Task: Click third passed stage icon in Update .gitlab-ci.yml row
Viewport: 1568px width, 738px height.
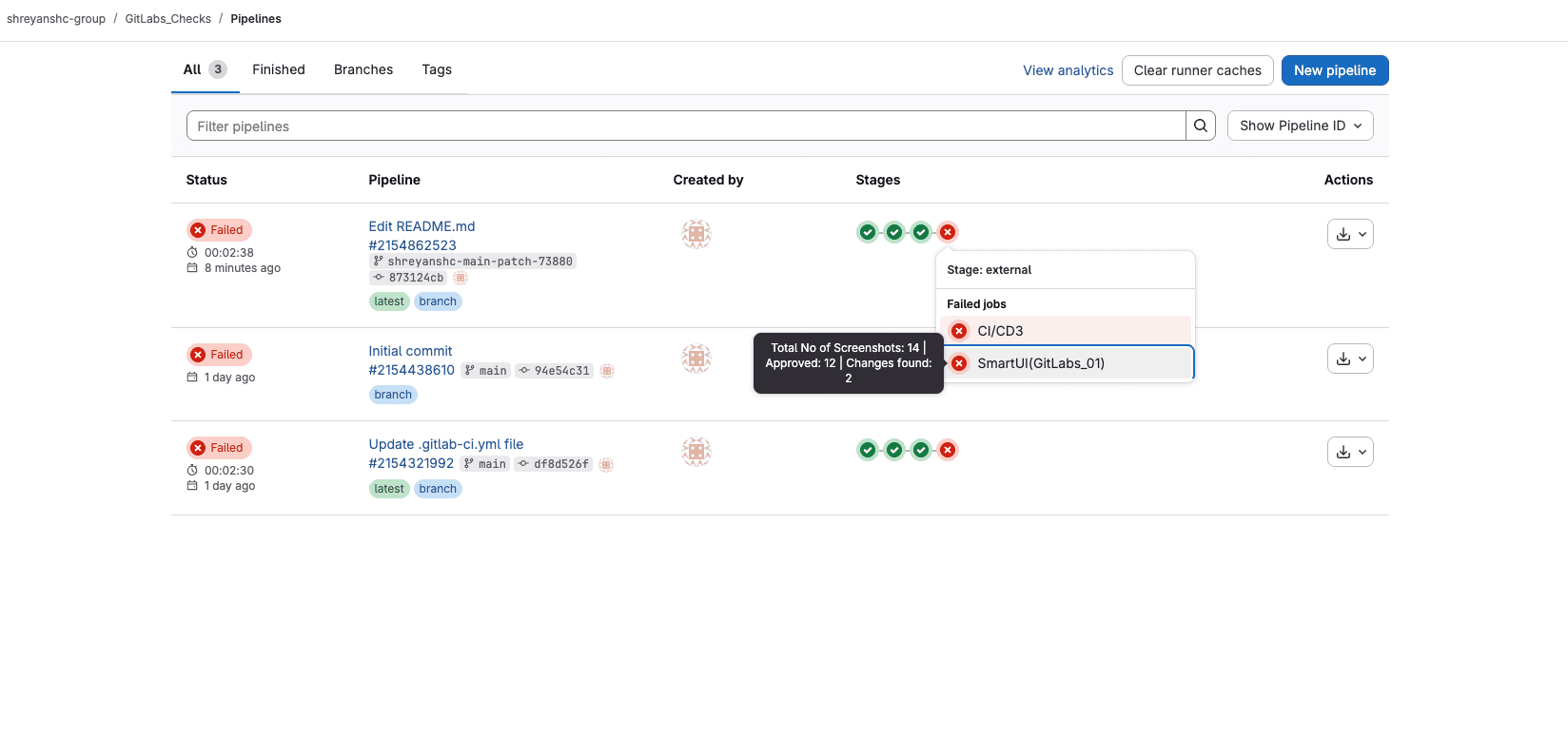Action: [x=921, y=450]
